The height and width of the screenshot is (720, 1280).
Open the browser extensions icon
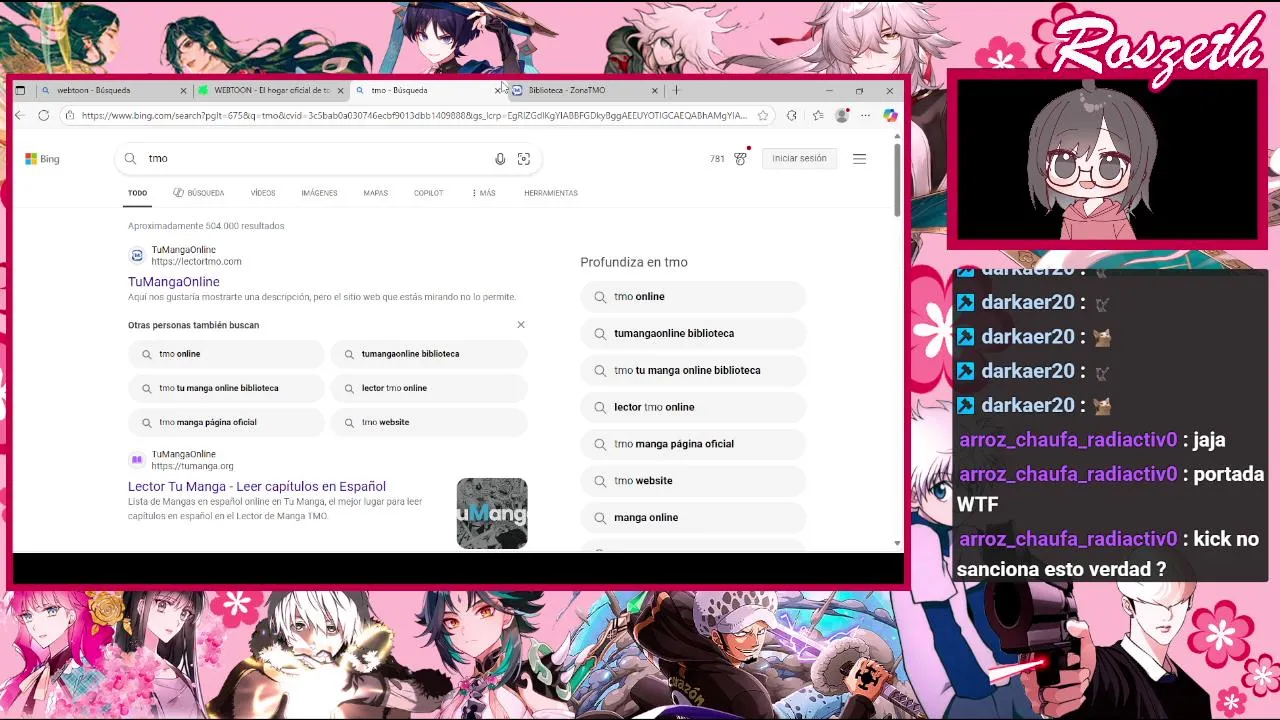[792, 116]
